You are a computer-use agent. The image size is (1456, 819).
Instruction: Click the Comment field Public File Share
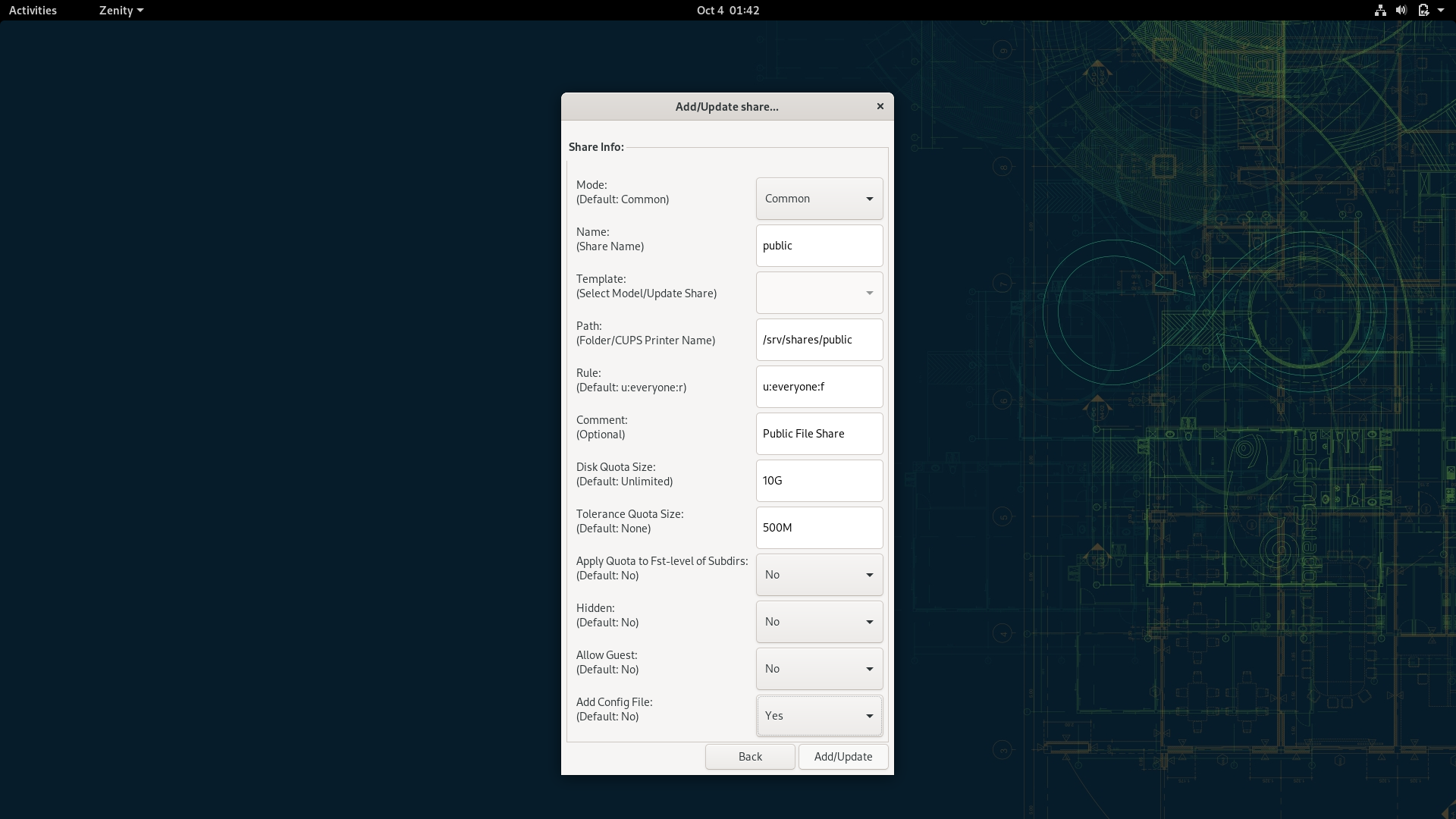[819, 434]
